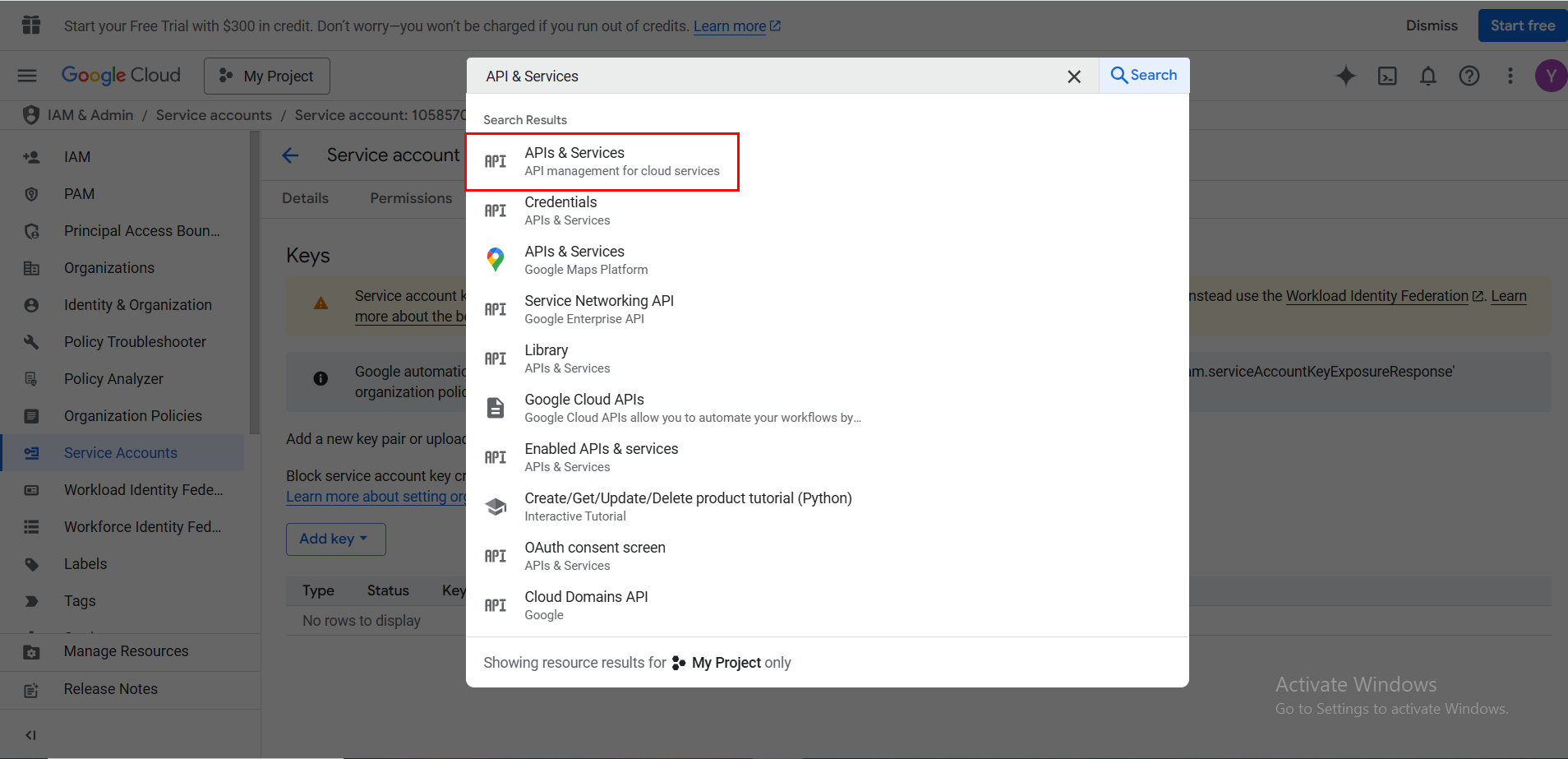Click into the API & Services search field

(x=764, y=76)
